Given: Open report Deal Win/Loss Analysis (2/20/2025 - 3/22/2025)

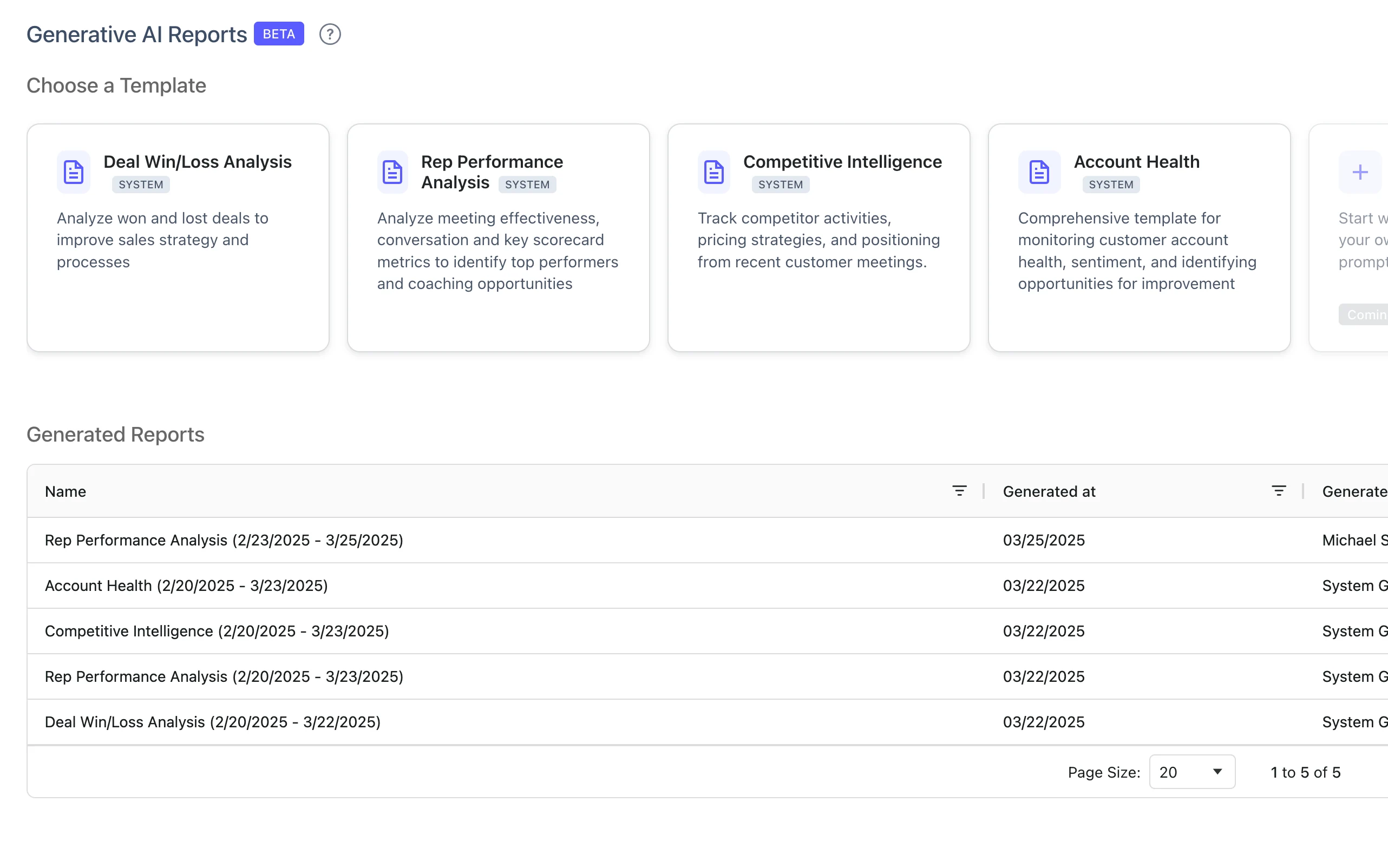Looking at the screenshot, I should (x=213, y=721).
